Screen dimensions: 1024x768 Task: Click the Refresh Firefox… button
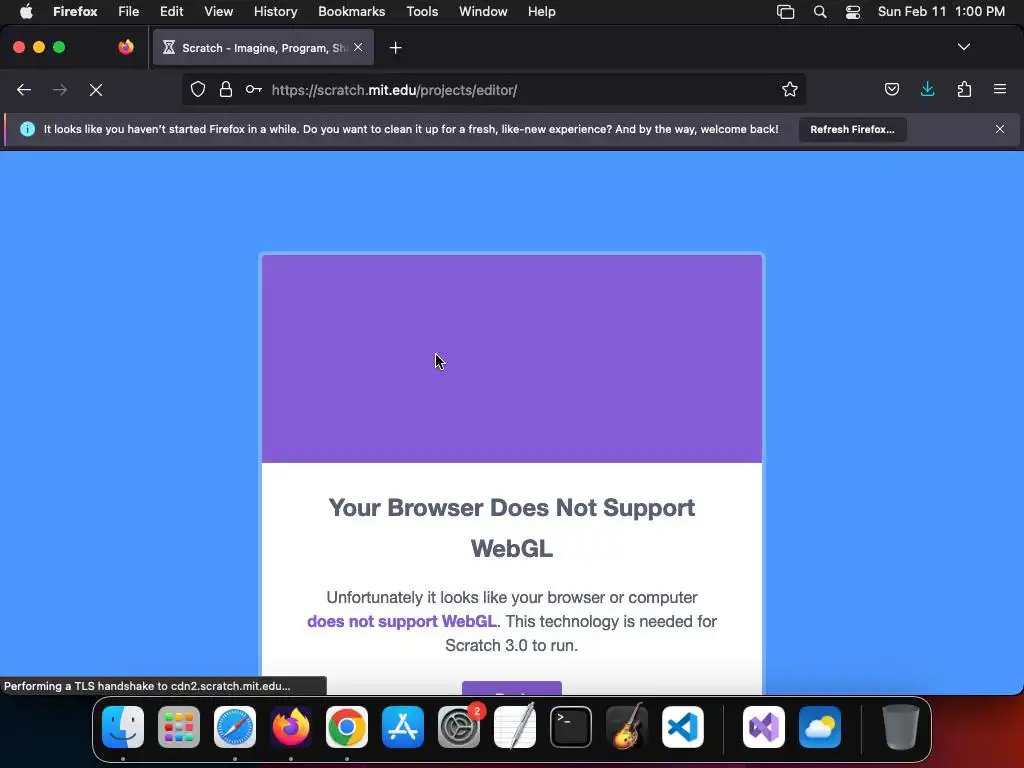852,129
